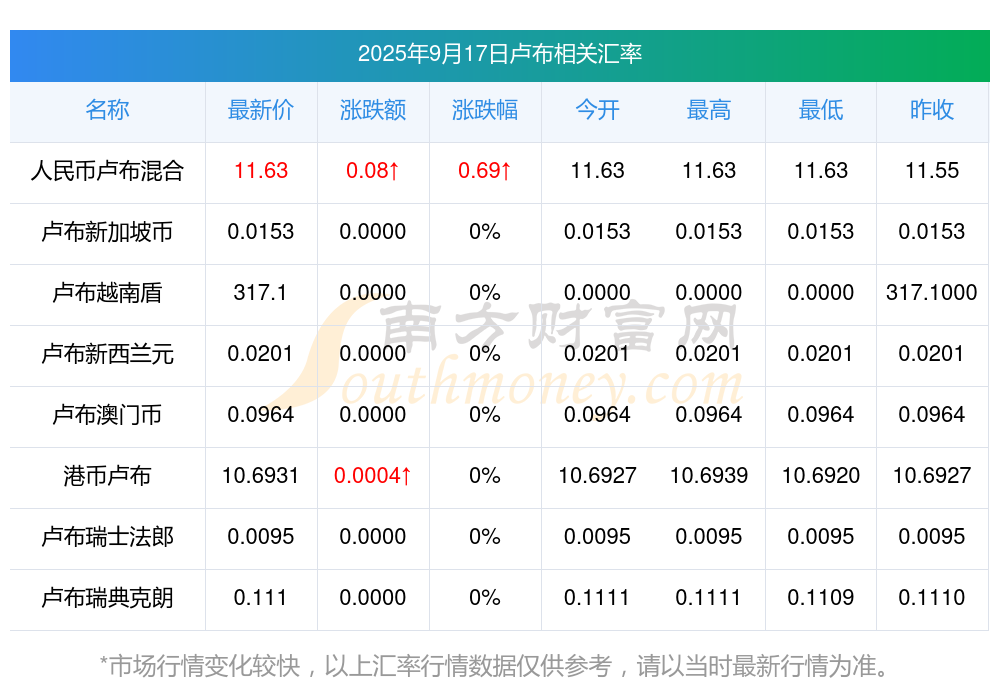Click the 317.1 latest price

pos(260,293)
